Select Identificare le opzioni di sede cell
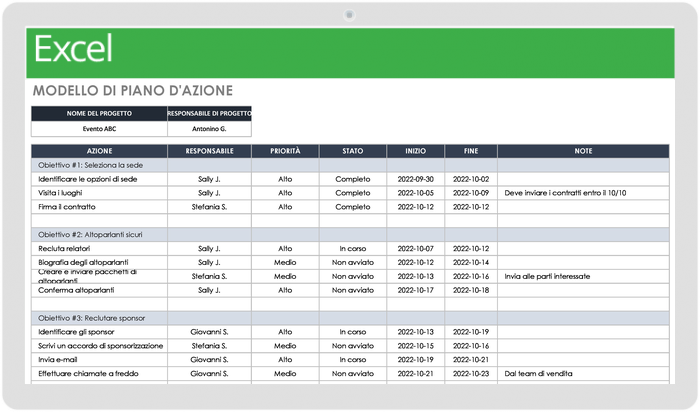The image size is (700, 412). click(x=99, y=179)
